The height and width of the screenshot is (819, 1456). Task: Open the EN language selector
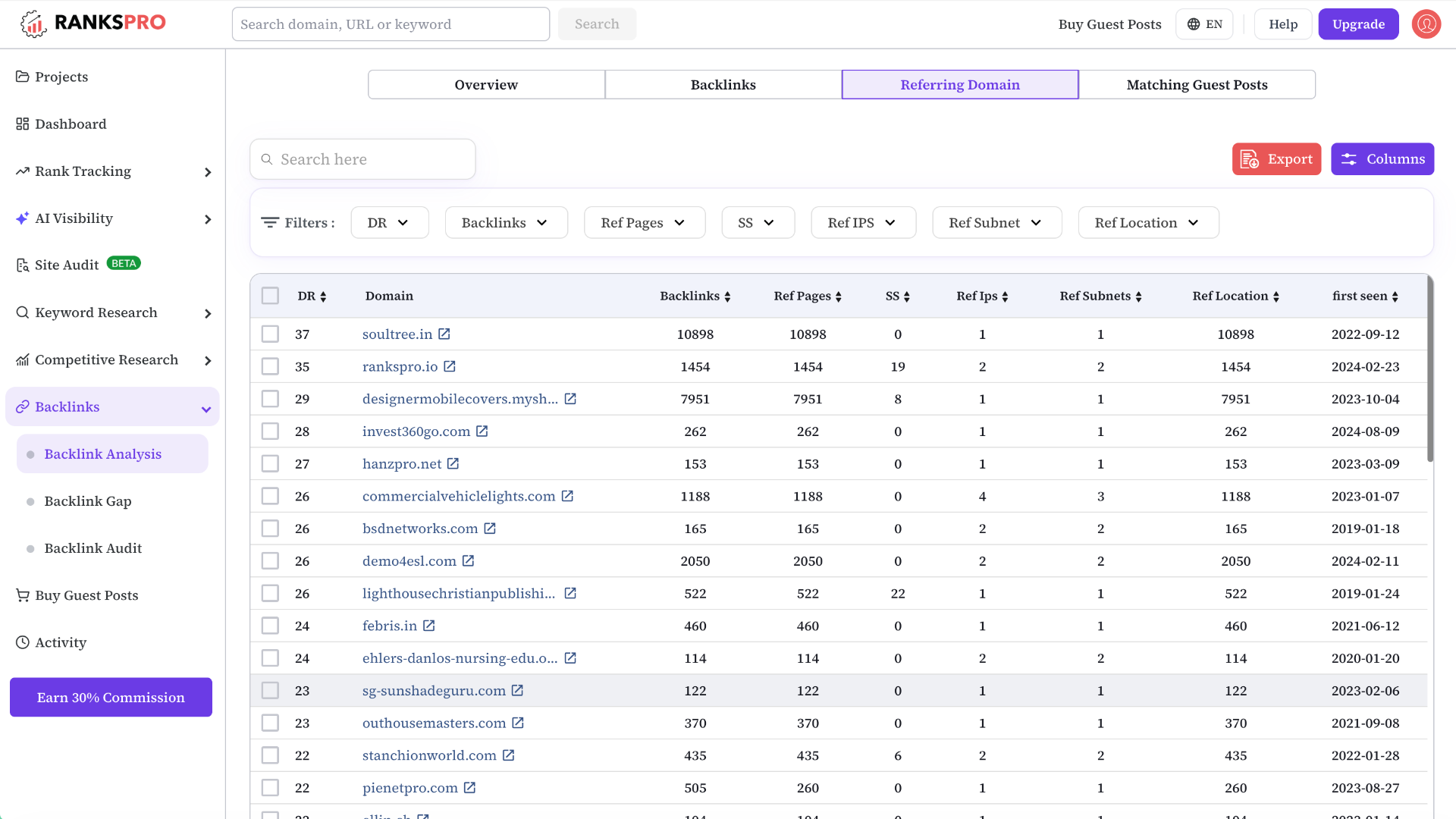[x=1204, y=24]
